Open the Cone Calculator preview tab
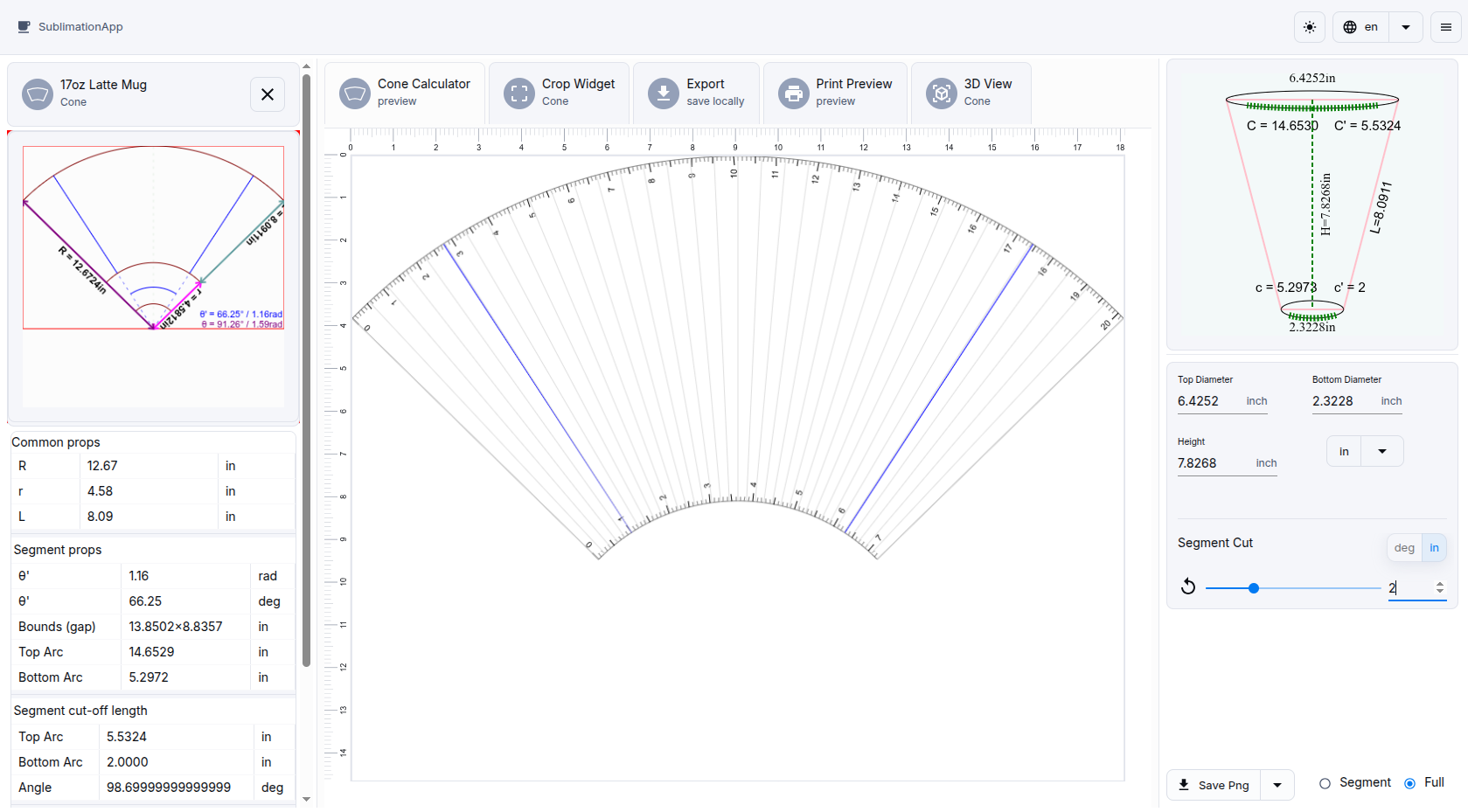 click(405, 93)
